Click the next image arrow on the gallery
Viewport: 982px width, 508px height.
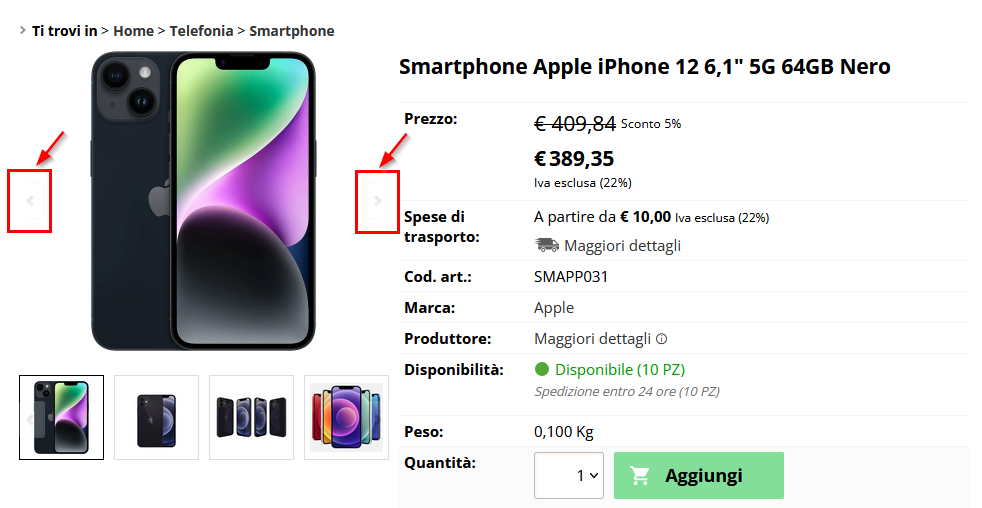coord(378,201)
